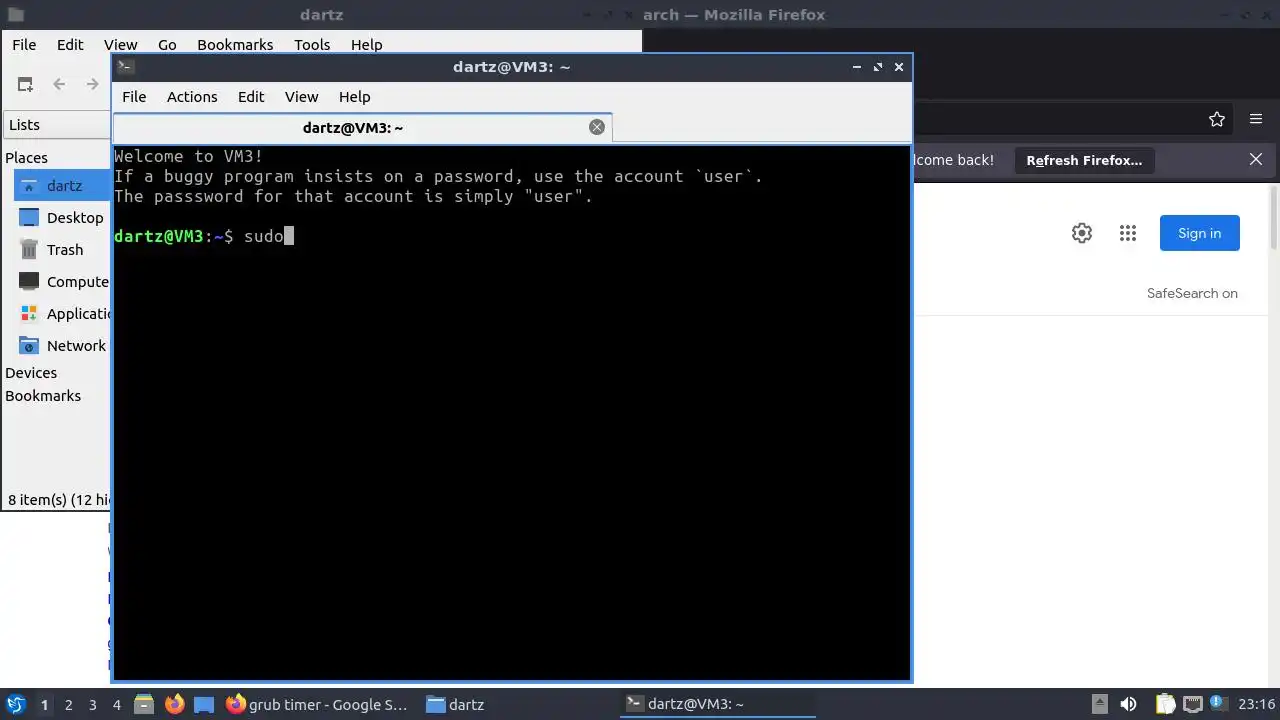Open View menu in file manager
This screenshot has width=1280, height=720.
120,45
